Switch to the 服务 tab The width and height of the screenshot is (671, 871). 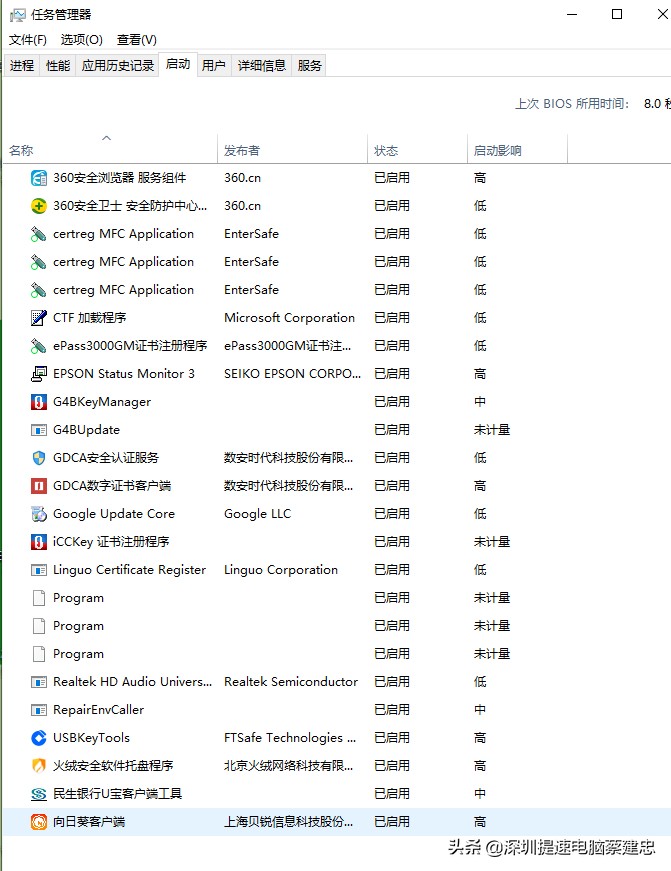[309, 66]
